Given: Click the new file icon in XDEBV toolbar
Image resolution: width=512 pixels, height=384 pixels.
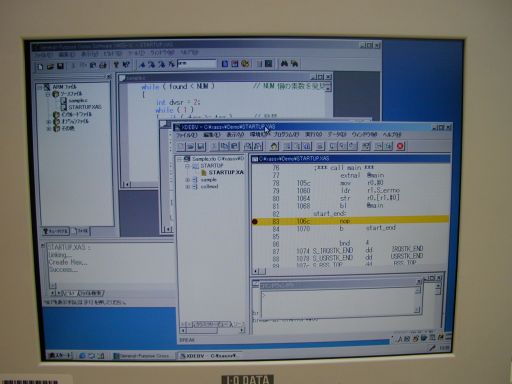Looking at the screenshot, I should pos(180,146).
